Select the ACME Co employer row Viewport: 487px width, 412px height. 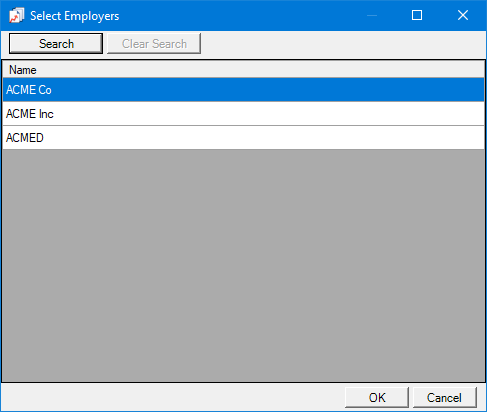[243, 90]
